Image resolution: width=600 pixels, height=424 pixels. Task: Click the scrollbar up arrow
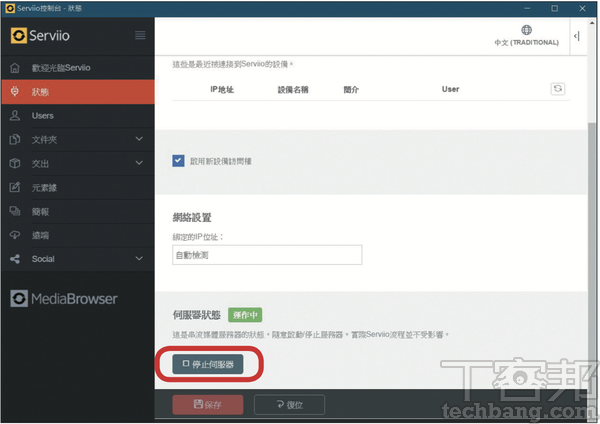point(592,23)
